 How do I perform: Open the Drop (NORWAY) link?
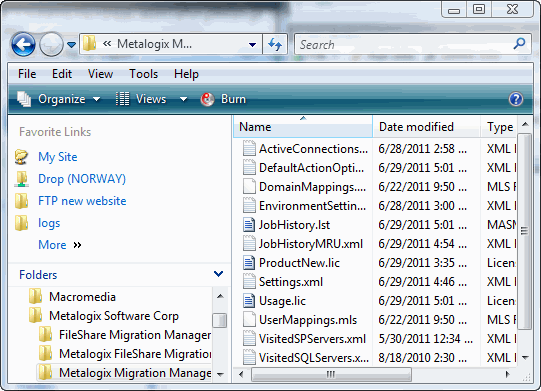(82, 179)
